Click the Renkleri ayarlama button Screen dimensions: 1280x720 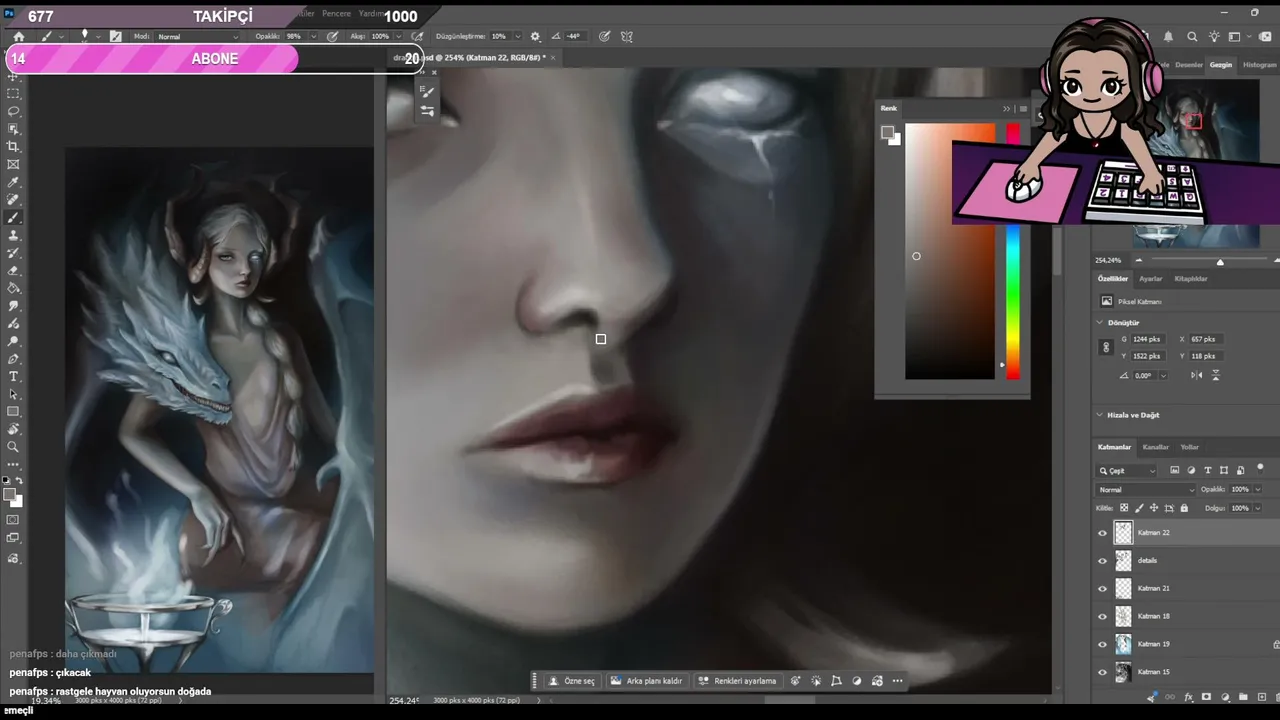point(737,681)
